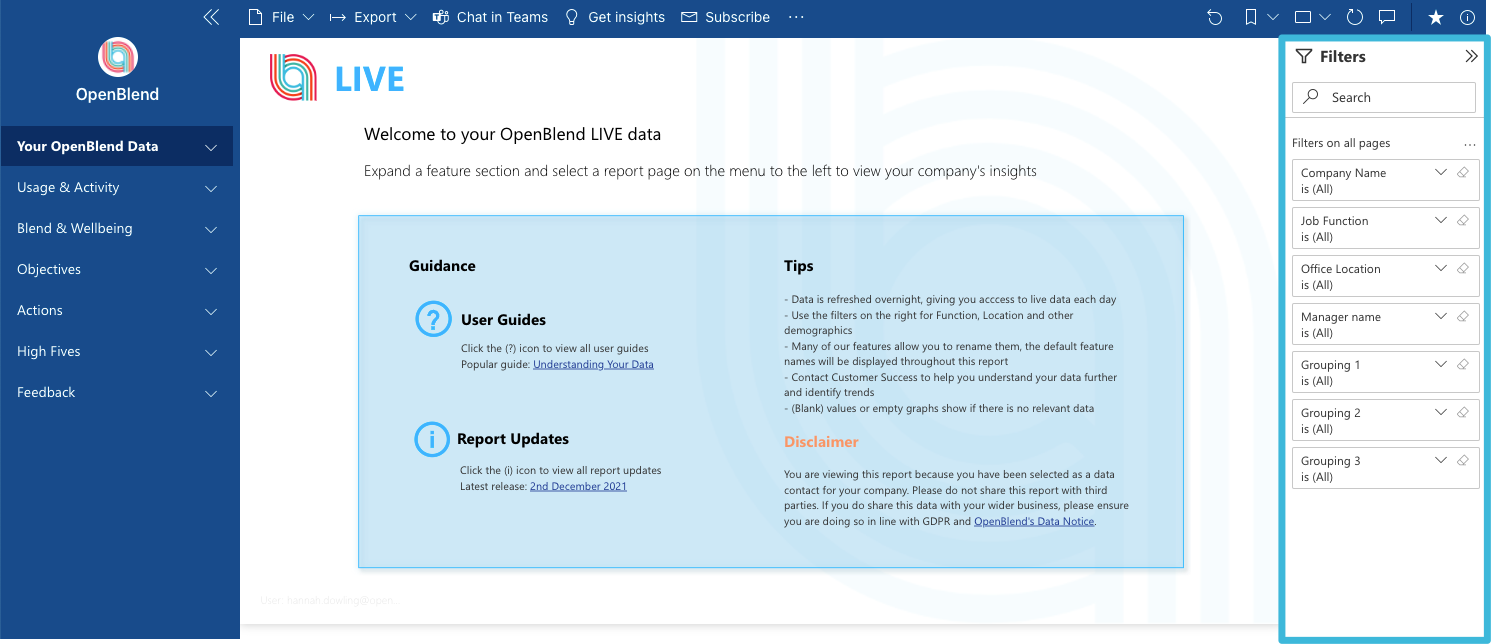Screen dimensions: 1491x644
Task: Expand Usage & Activity chevron
Action: (x=211, y=188)
